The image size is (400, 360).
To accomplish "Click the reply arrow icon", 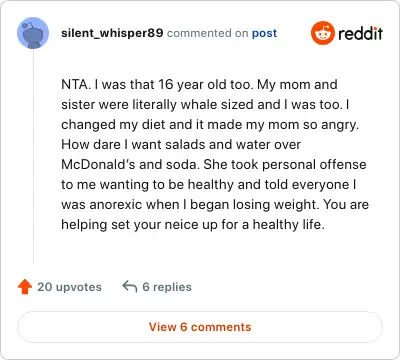I will pyautogui.click(x=130, y=286).
